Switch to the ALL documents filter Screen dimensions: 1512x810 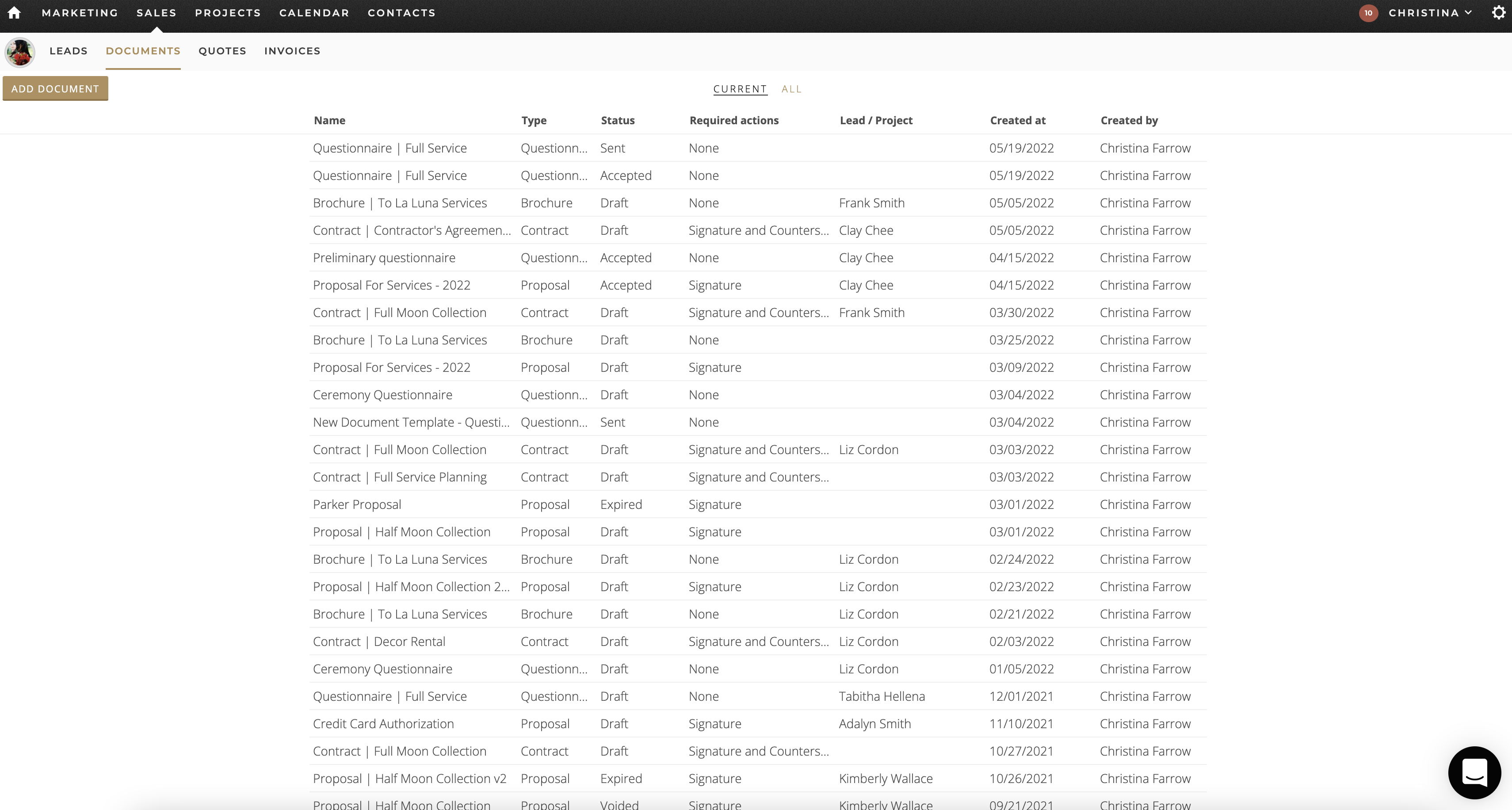791,88
